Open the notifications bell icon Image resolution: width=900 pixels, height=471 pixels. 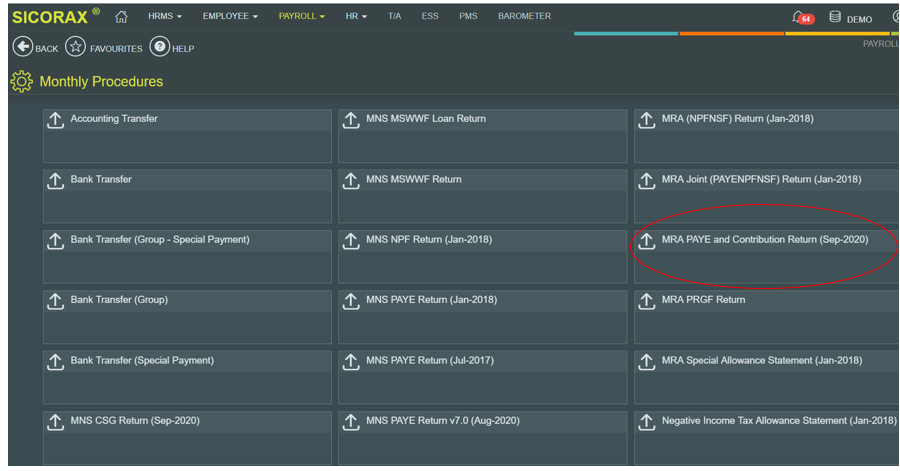coord(798,17)
